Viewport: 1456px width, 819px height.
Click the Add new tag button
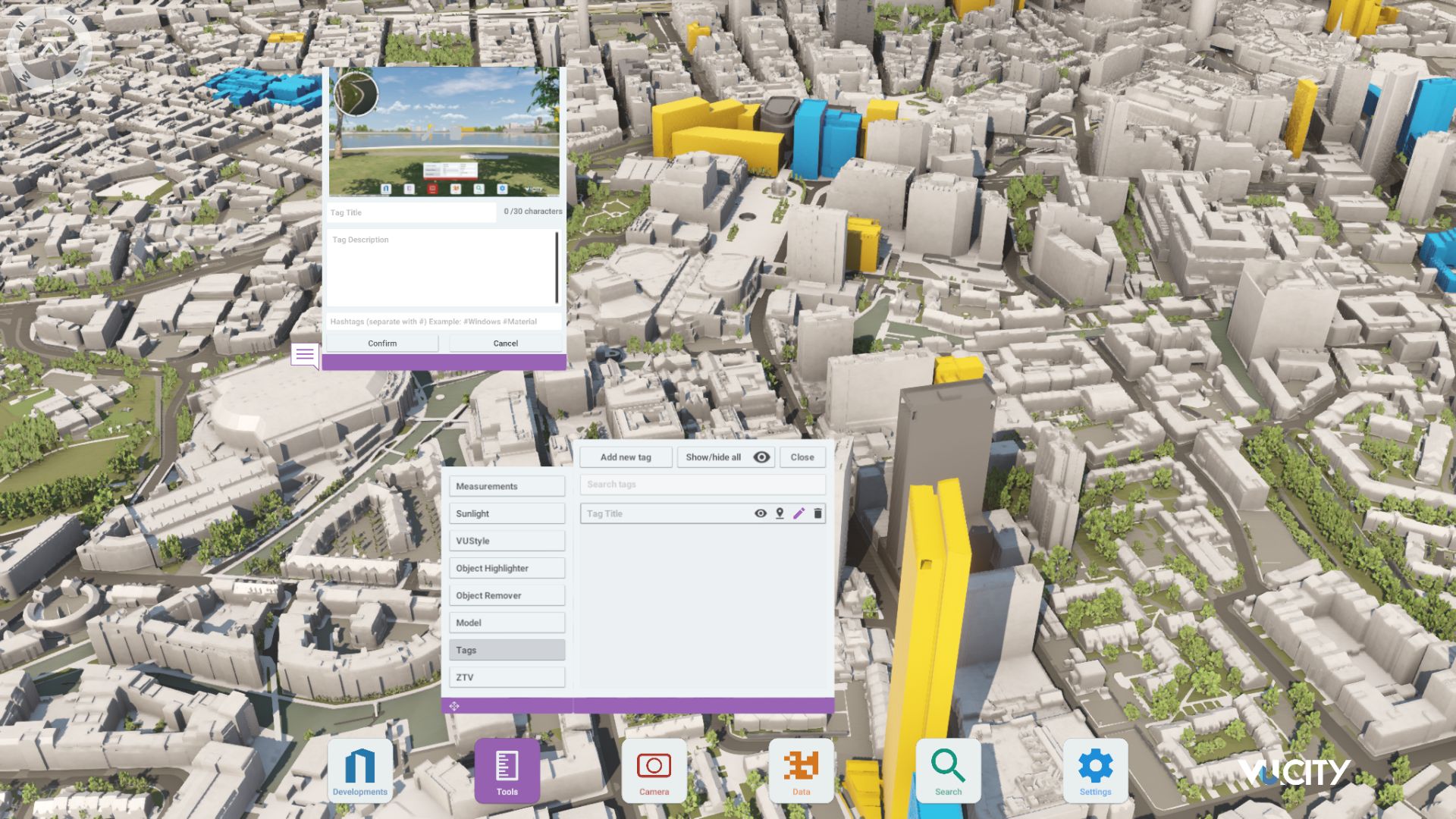click(626, 457)
